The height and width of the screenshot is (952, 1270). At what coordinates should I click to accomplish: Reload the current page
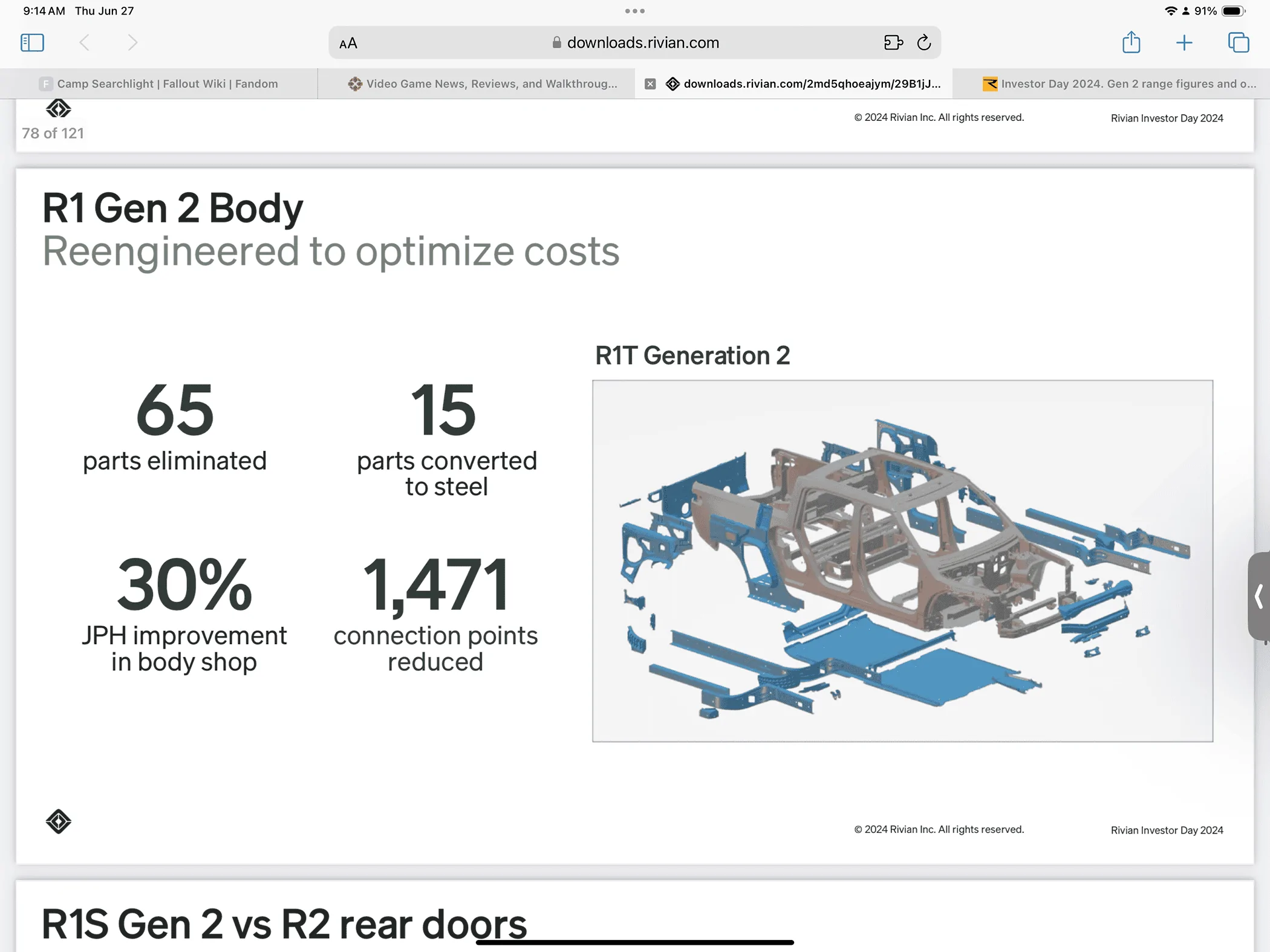(923, 42)
